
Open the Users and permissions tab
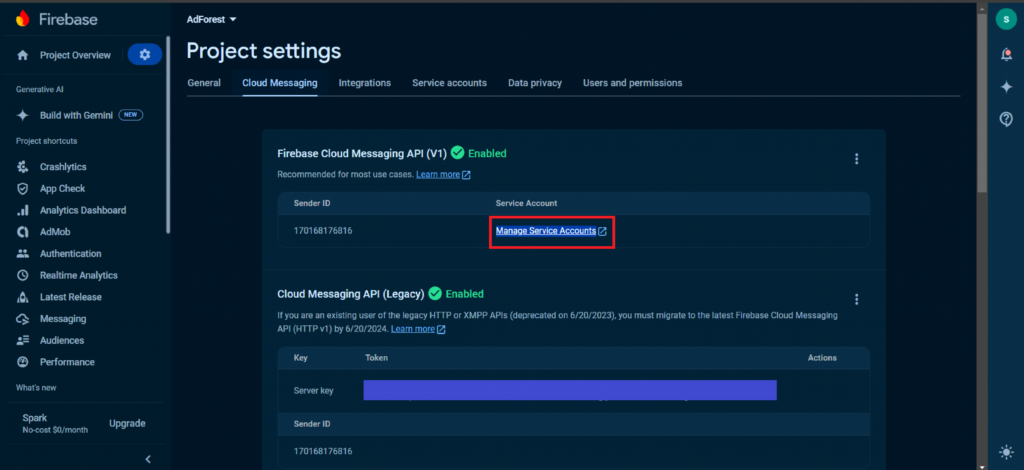pyautogui.click(x=632, y=83)
